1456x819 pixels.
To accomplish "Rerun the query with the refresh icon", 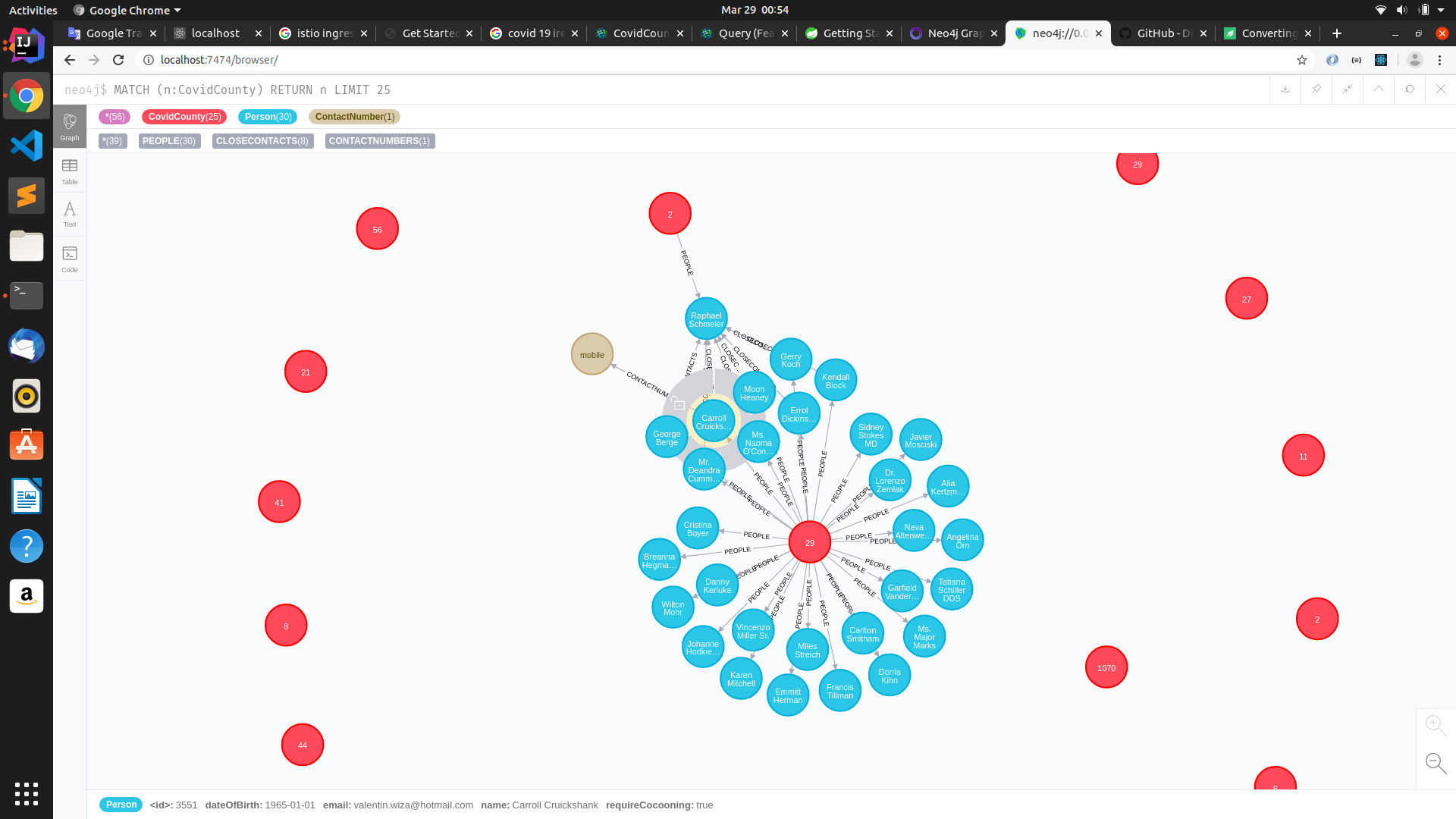I will pyautogui.click(x=1410, y=89).
